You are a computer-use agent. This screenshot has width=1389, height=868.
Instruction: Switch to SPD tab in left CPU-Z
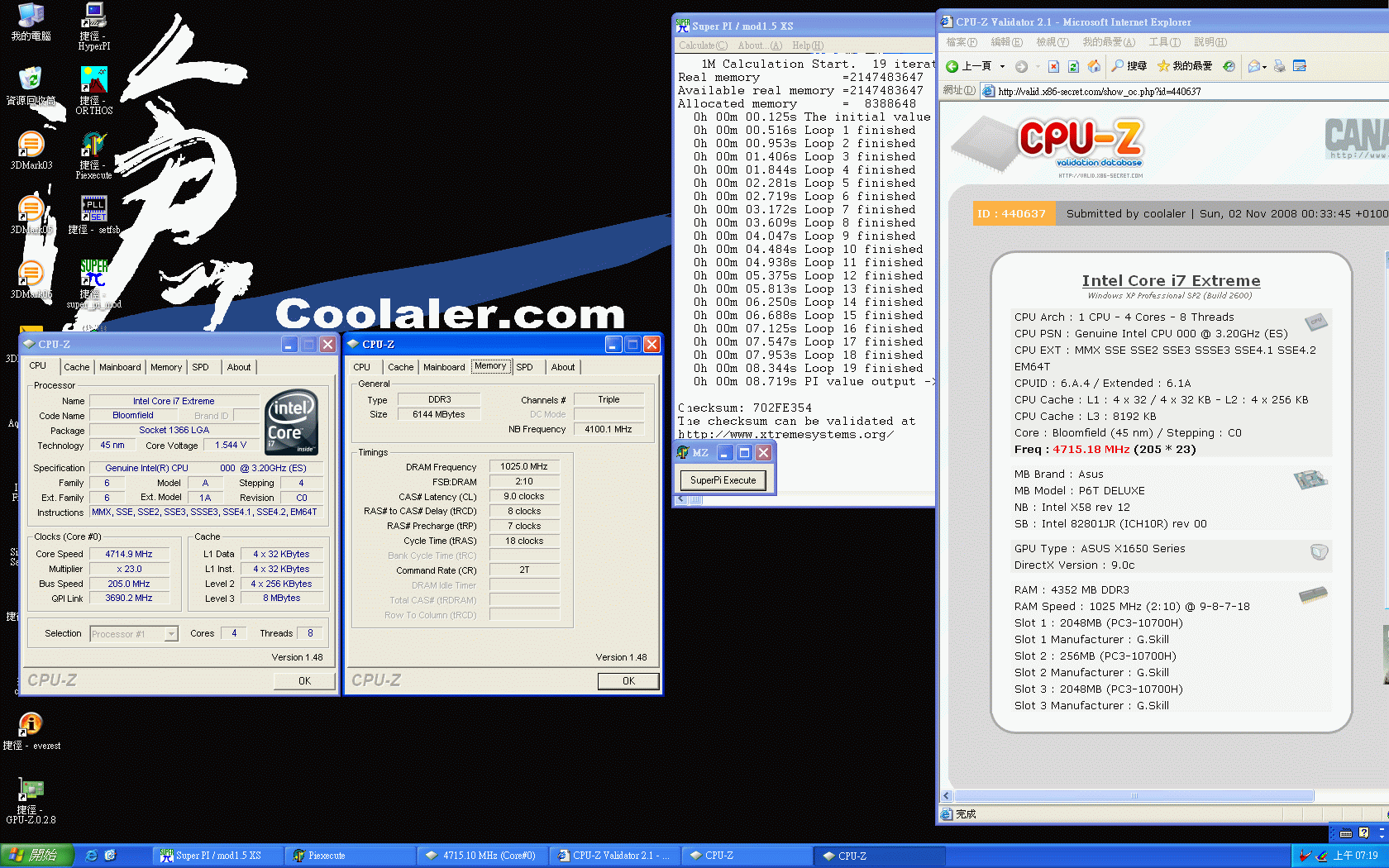[x=201, y=367]
